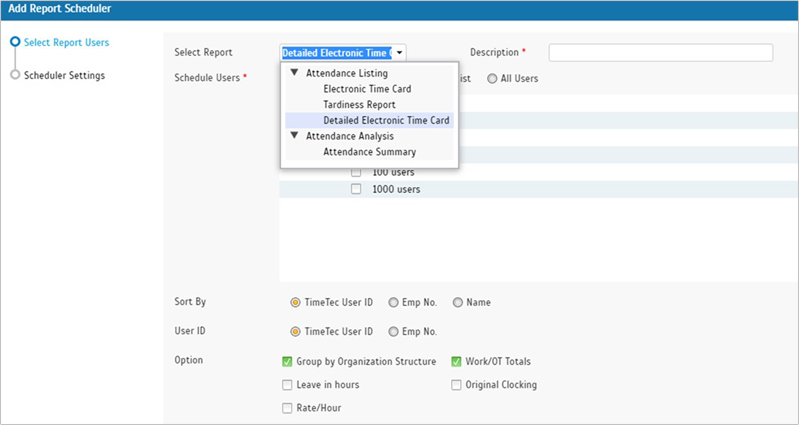Select Attendance Listing category label
Image resolution: width=800 pixels, height=425 pixels.
tap(347, 73)
